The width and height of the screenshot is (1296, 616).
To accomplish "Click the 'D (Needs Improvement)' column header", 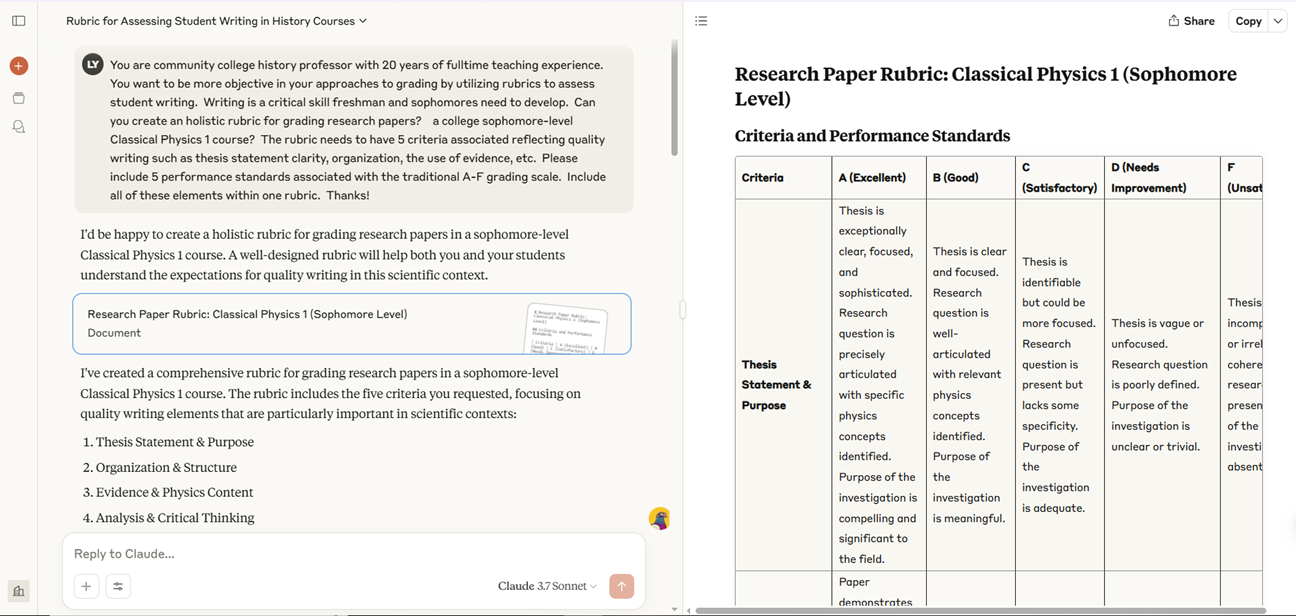I will pyautogui.click(x=1162, y=178).
